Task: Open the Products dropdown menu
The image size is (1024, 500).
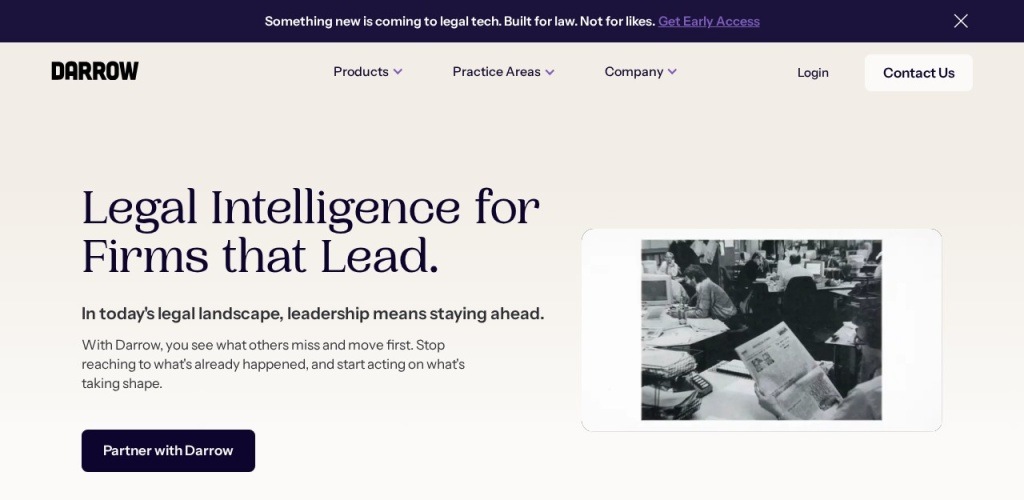Action: tap(361, 72)
